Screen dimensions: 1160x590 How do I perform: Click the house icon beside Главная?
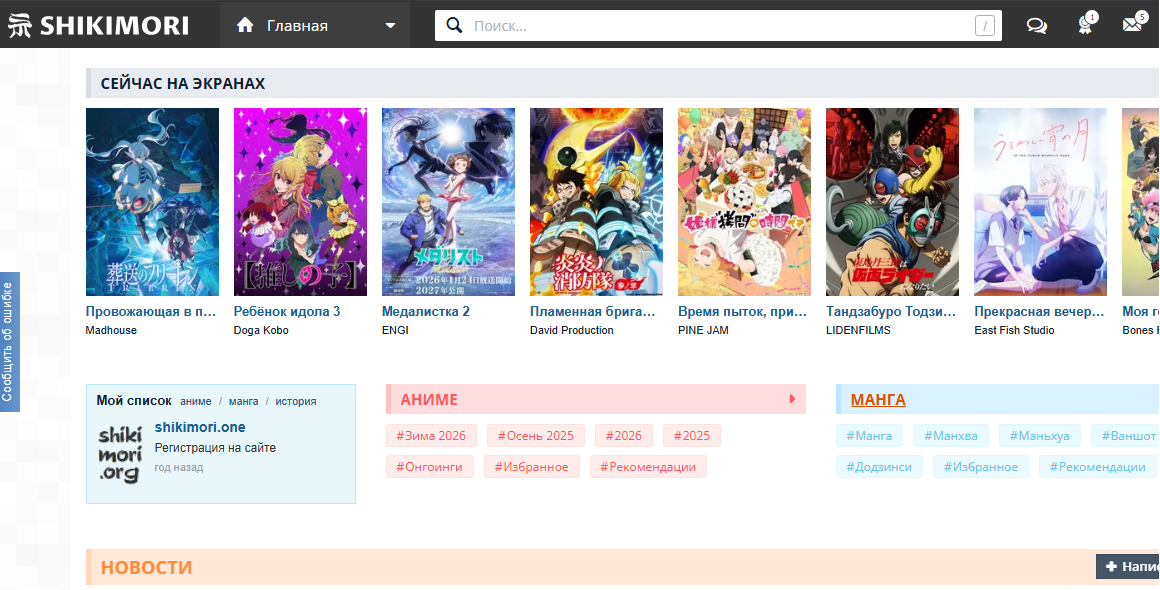[x=245, y=25]
